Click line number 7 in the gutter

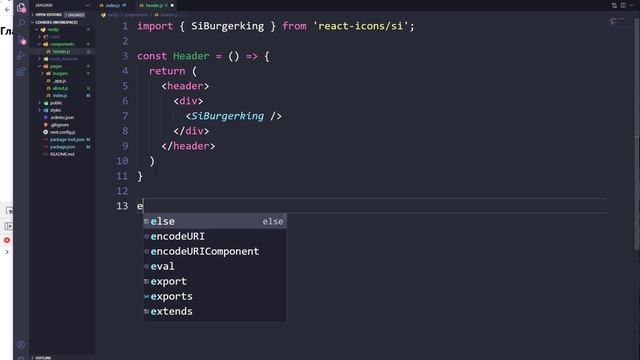point(125,116)
